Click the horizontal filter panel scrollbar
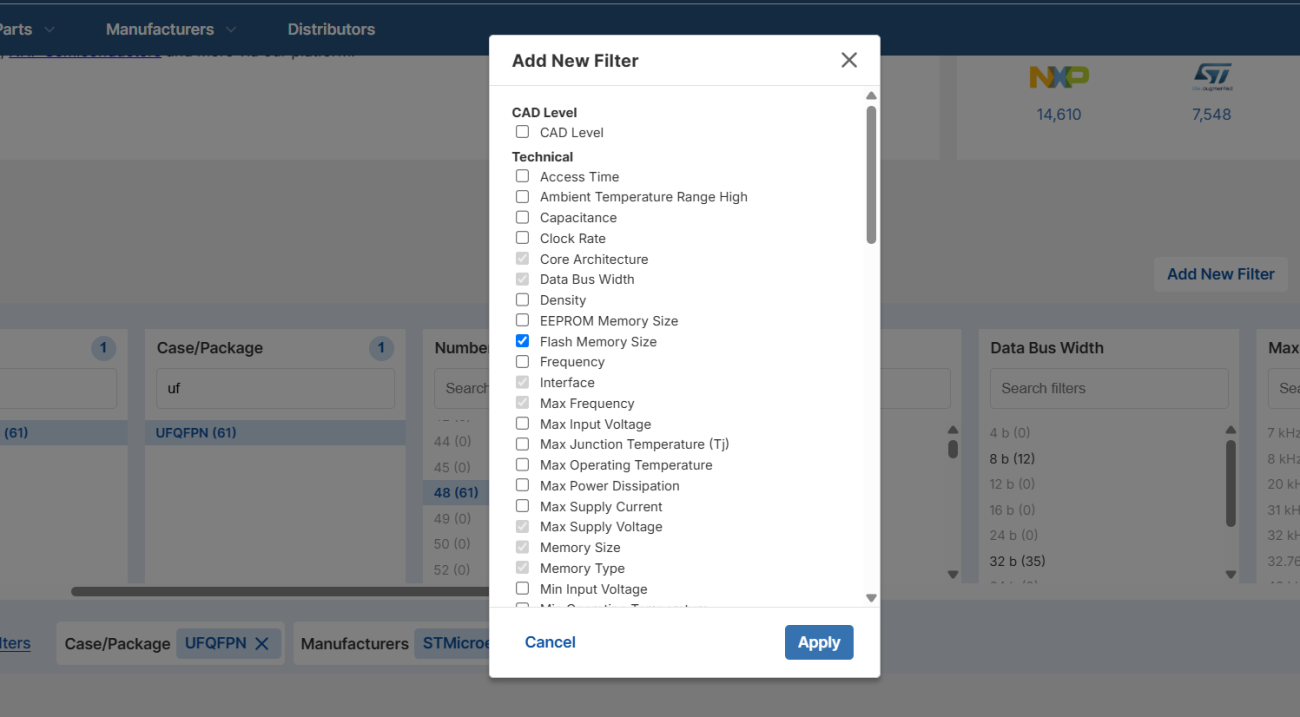Viewport: 1300px width, 717px height. click(280, 591)
